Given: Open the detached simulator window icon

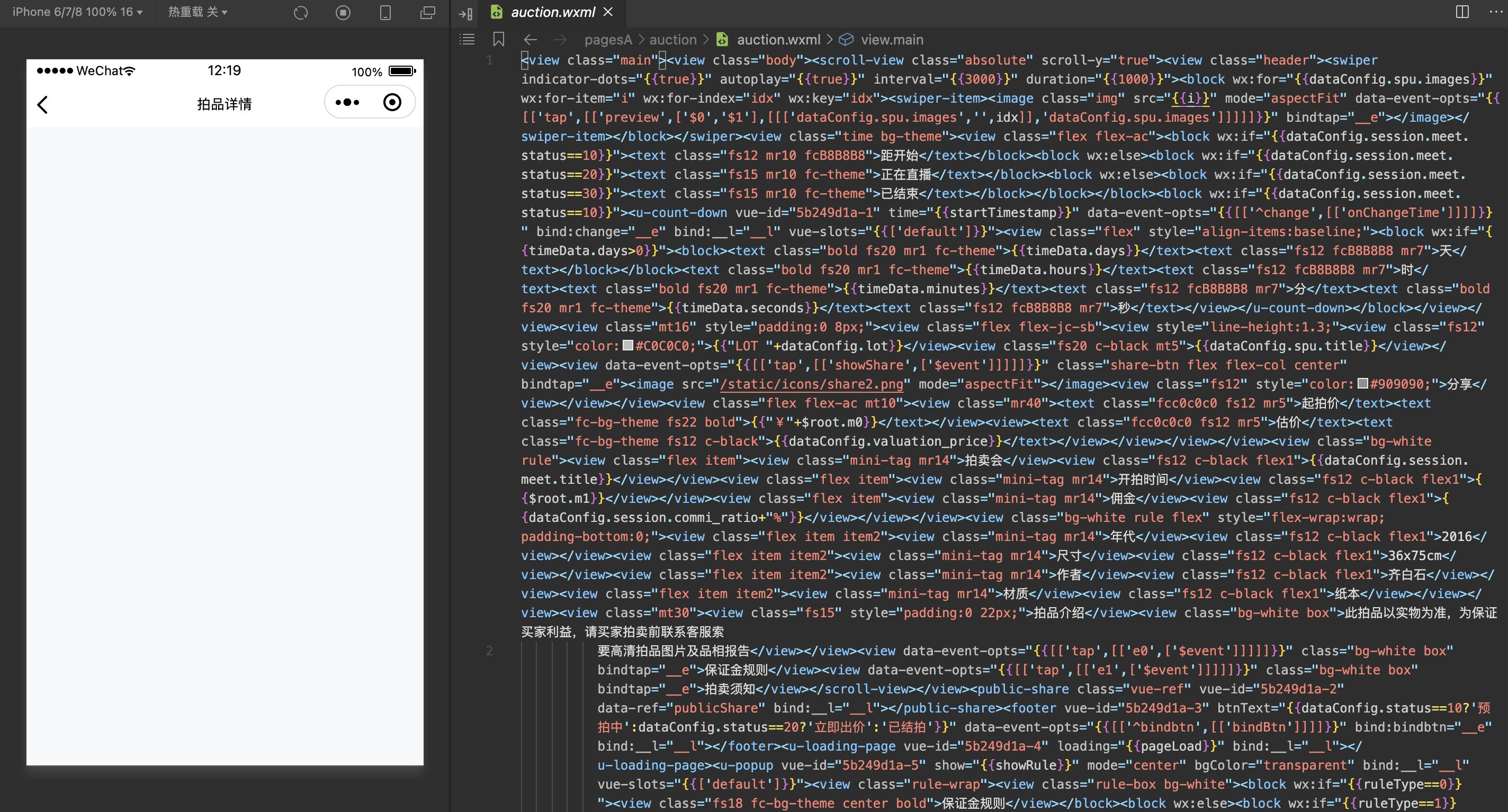Looking at the screenshot, I should (428, 12).
